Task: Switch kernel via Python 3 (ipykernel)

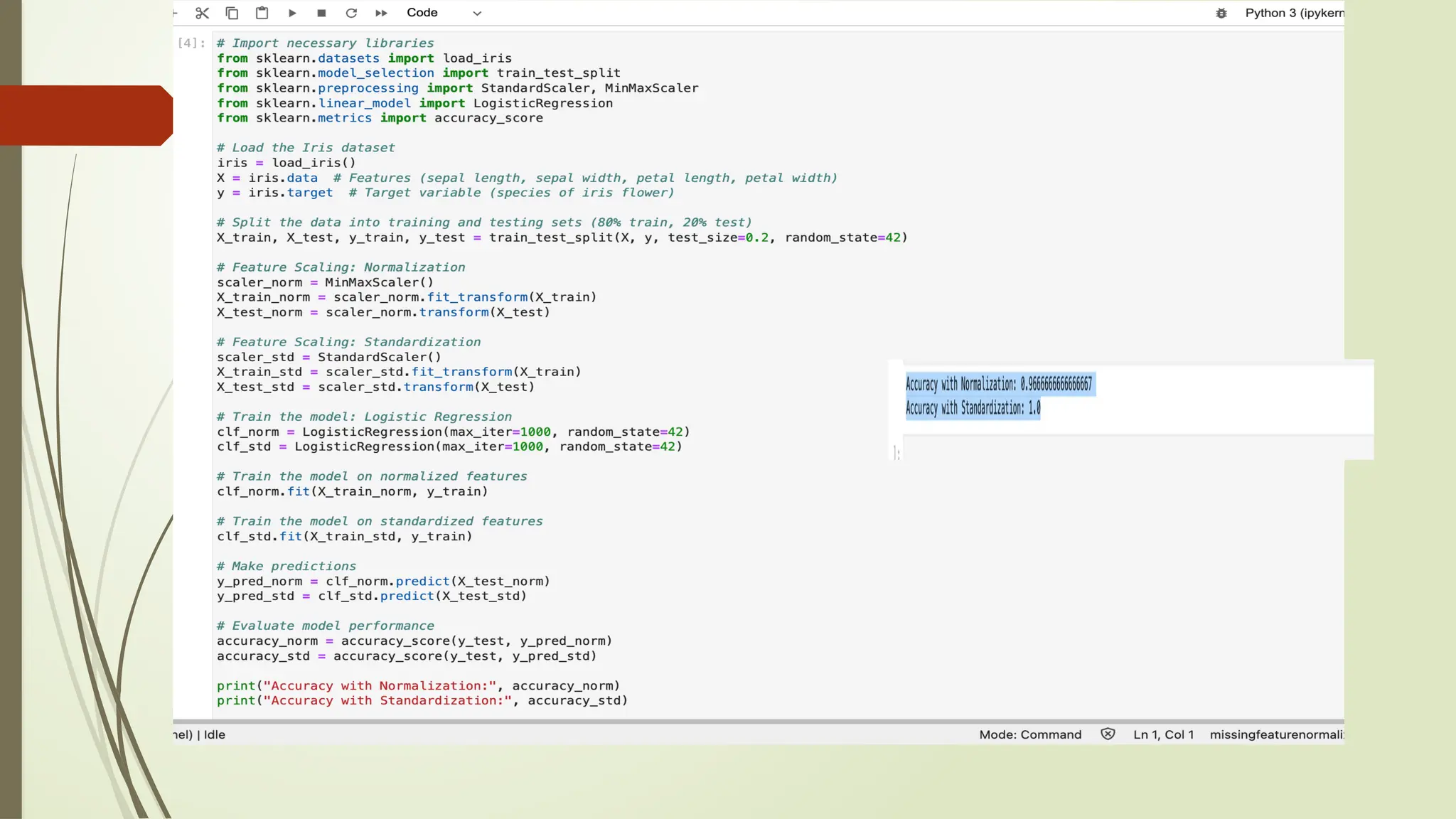Action: [1294, 13]
